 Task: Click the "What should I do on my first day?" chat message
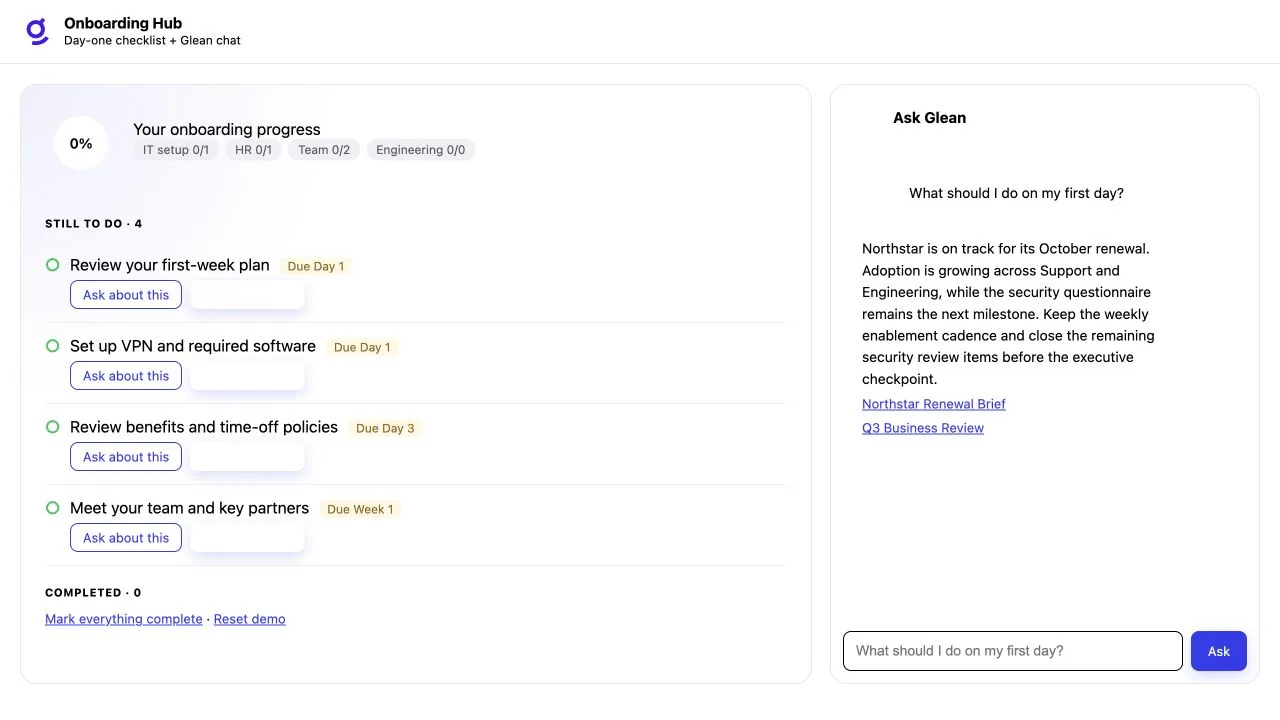pos(1016,193)
